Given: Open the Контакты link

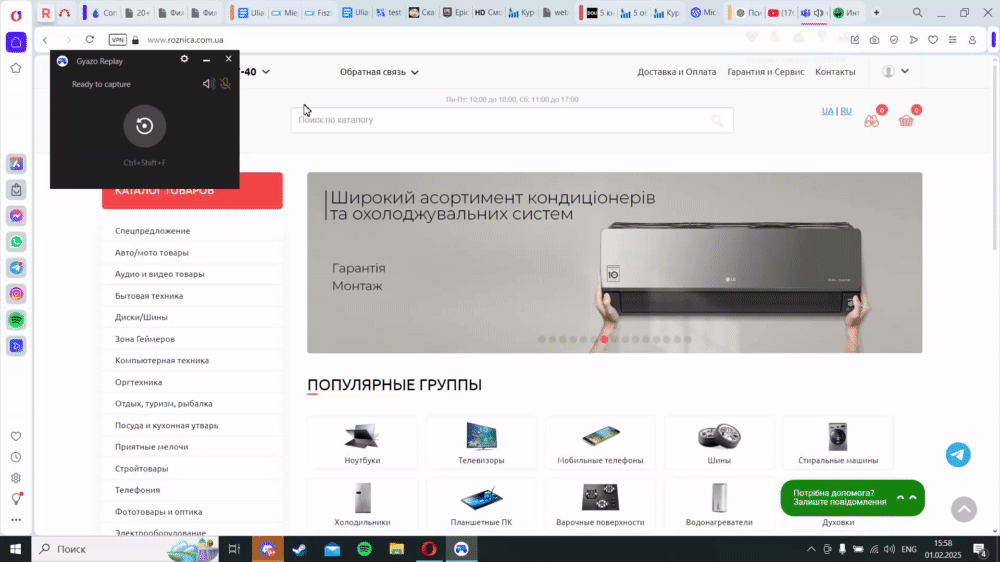Looking at the screenshot, I should pos(835,72).
